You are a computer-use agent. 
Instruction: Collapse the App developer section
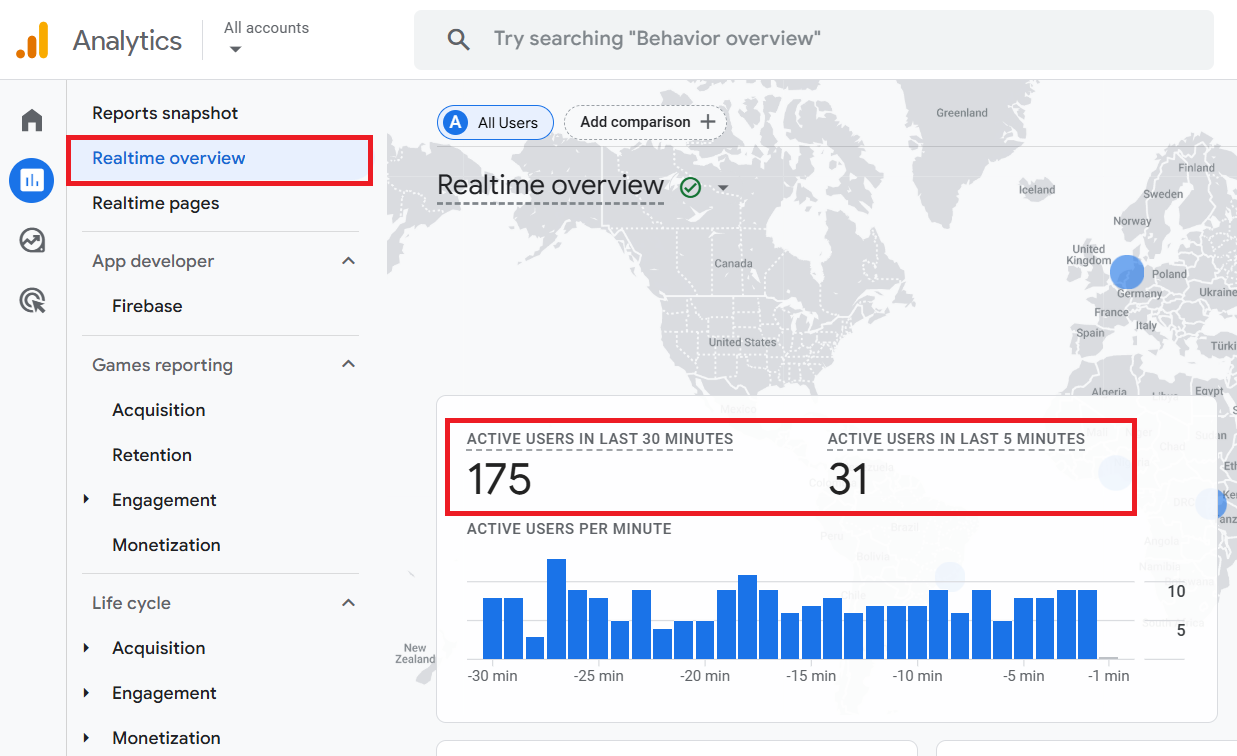click(x=348, y=261)
